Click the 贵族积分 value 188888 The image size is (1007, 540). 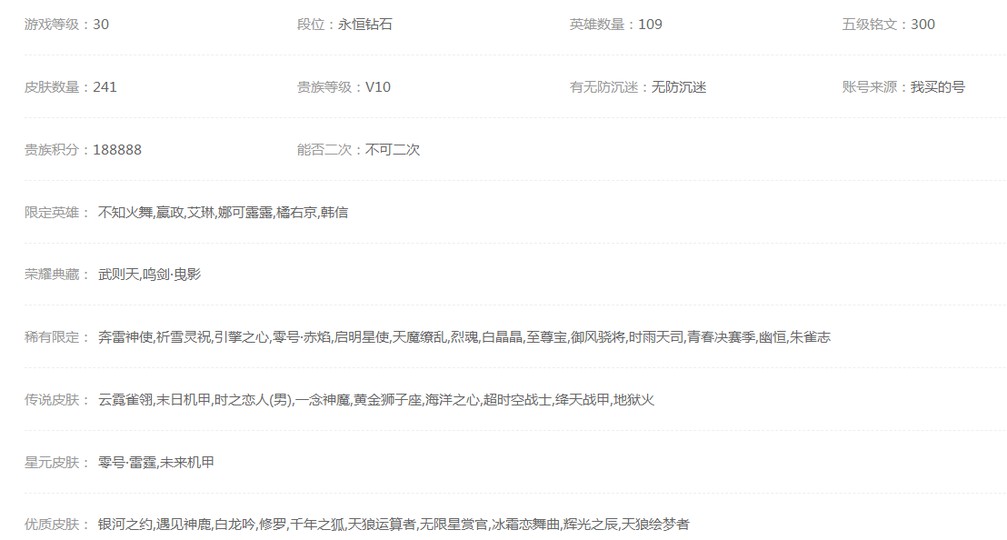[x=117, y=150]
